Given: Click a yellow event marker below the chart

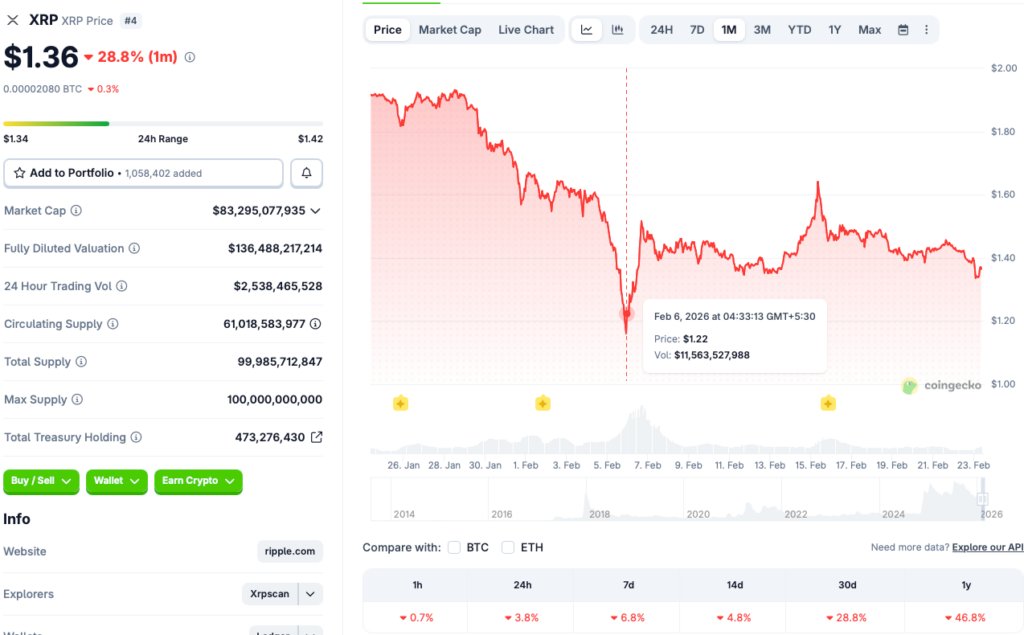Looking at the screenshot, I should (400, 403).
